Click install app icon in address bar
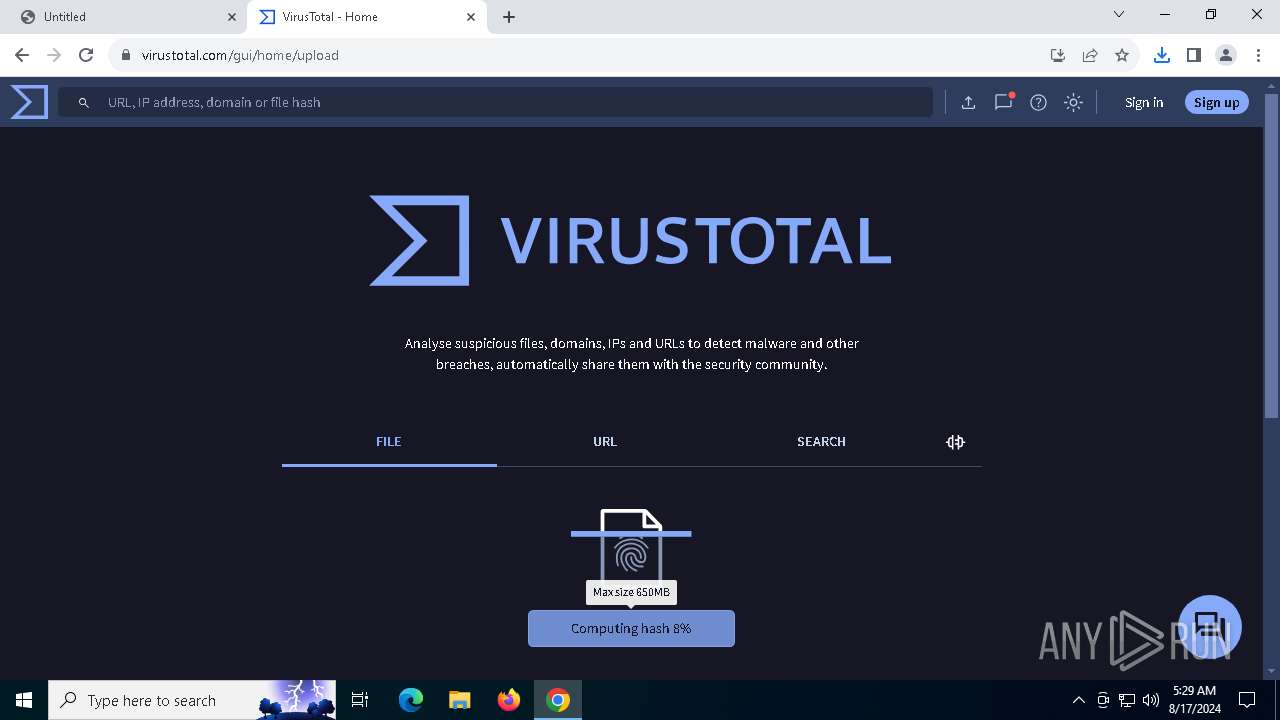1280x720 pixels. (1057, 55)
